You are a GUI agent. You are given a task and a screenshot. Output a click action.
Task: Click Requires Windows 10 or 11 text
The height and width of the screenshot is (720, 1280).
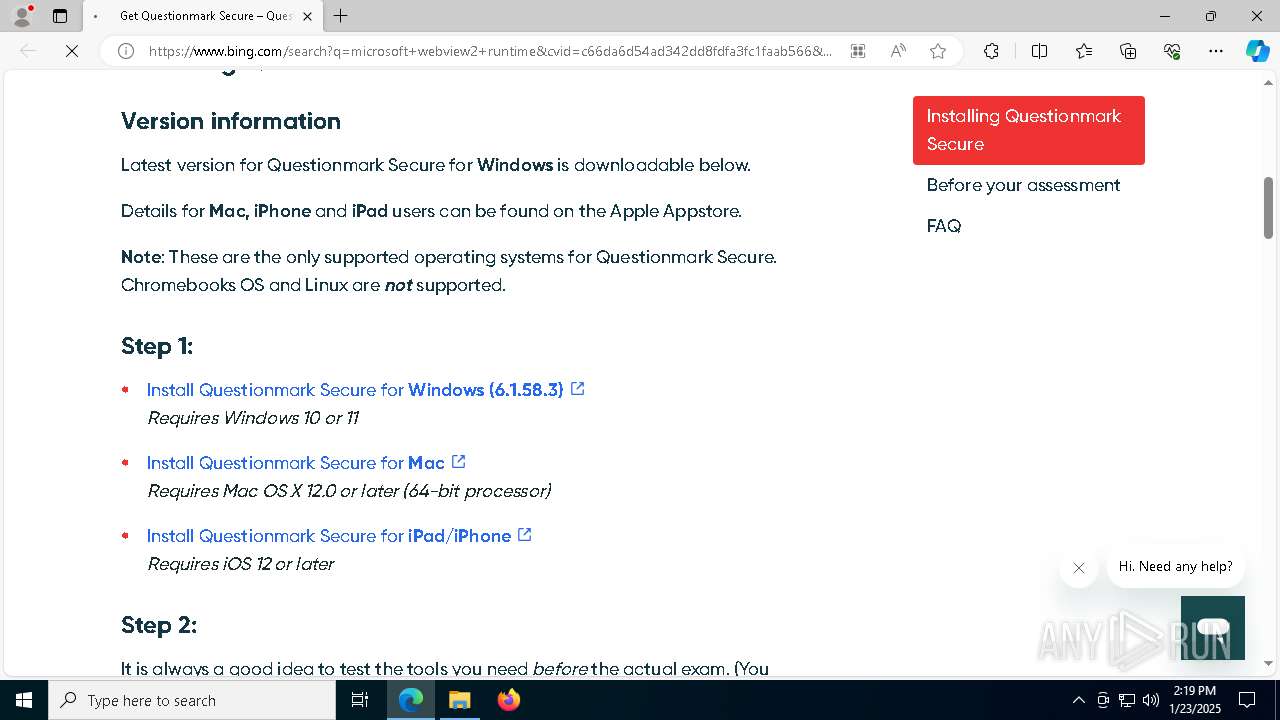253,418
